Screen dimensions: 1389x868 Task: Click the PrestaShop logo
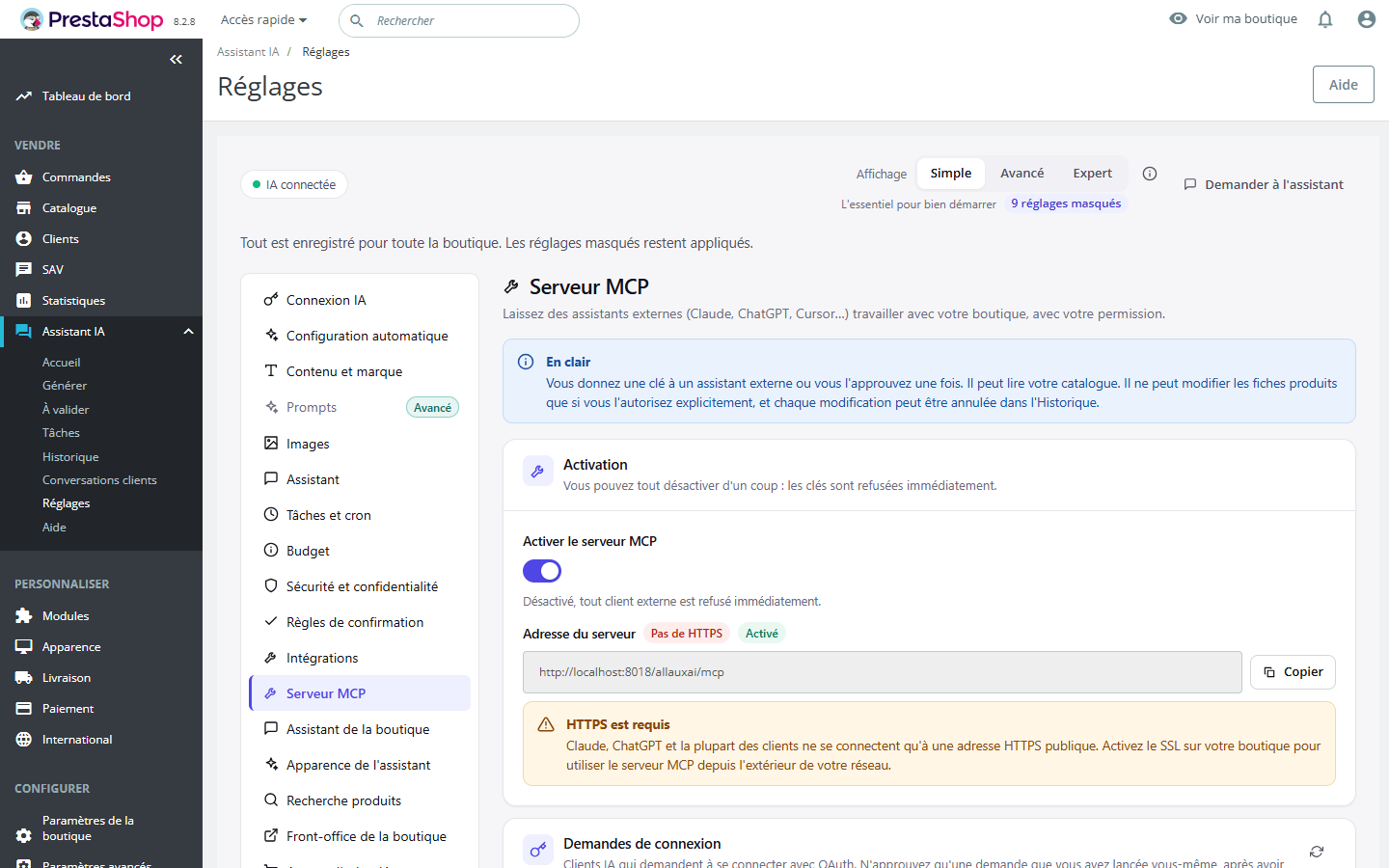[93, 19]
